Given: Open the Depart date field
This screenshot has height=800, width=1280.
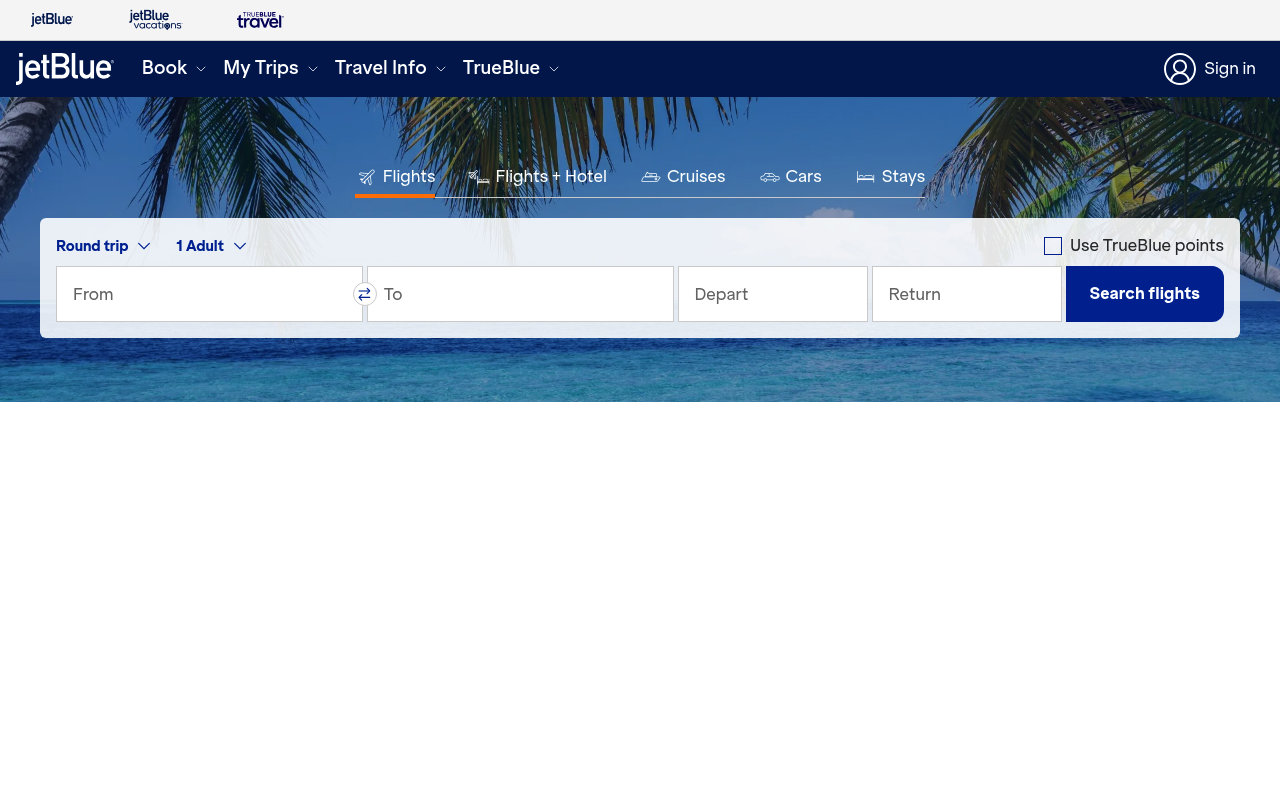Looking at the screenshot, I should click(x=773, y=294).
